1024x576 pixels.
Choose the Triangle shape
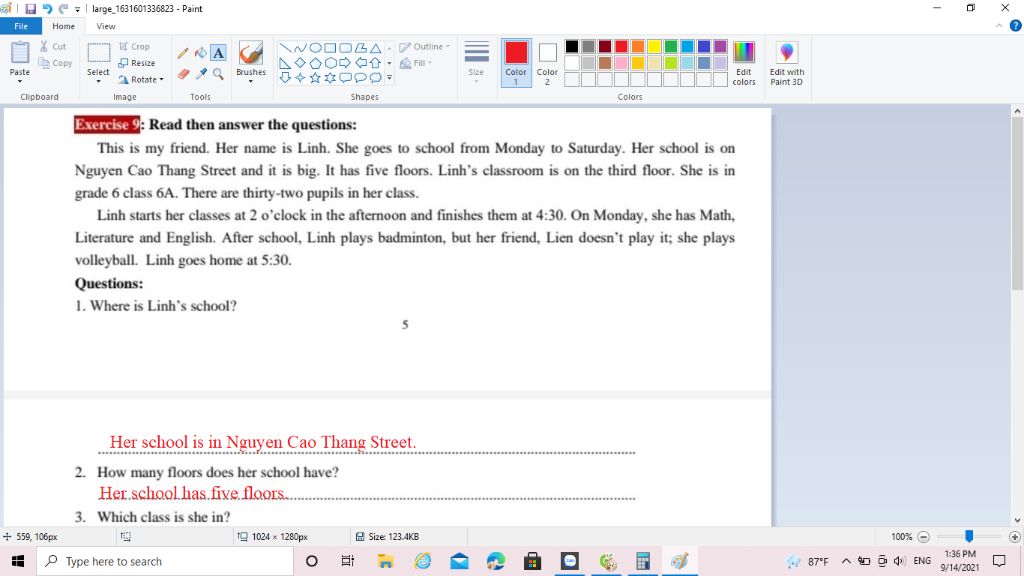[x=376, y=48]
